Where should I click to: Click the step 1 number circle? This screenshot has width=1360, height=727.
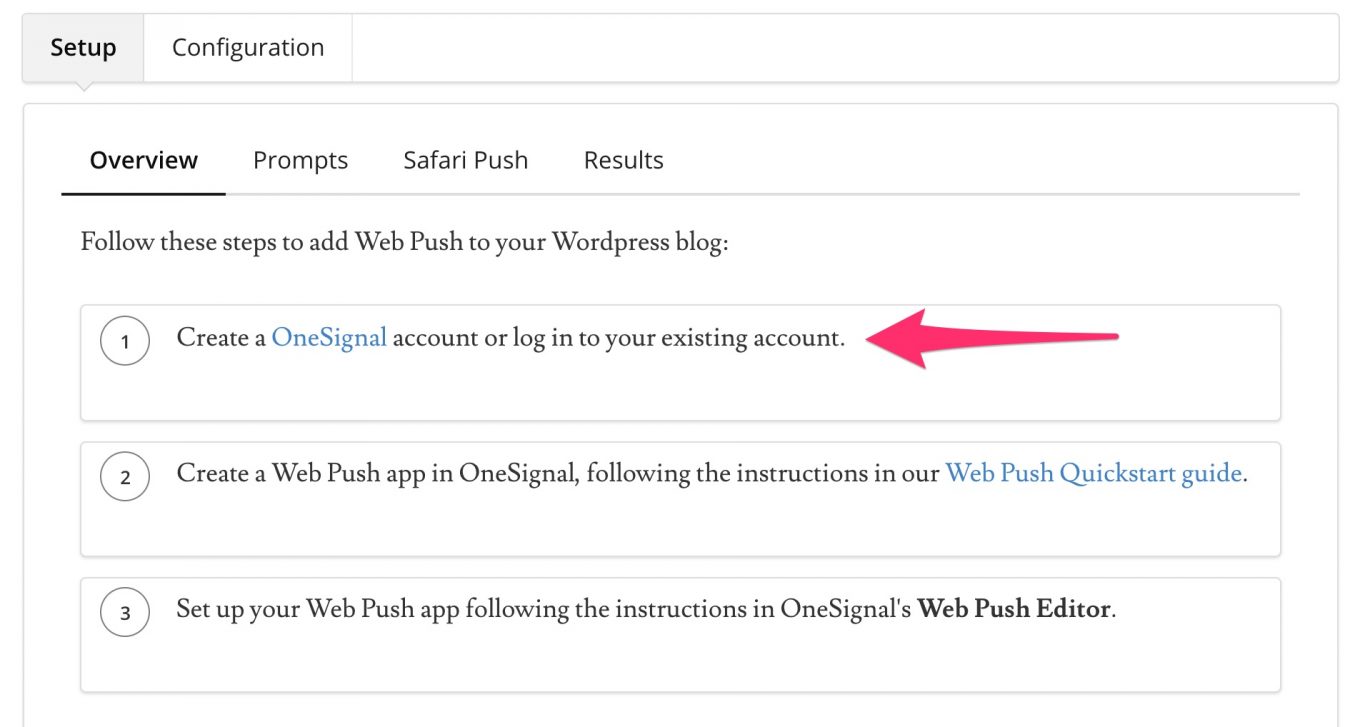(125, 341)
